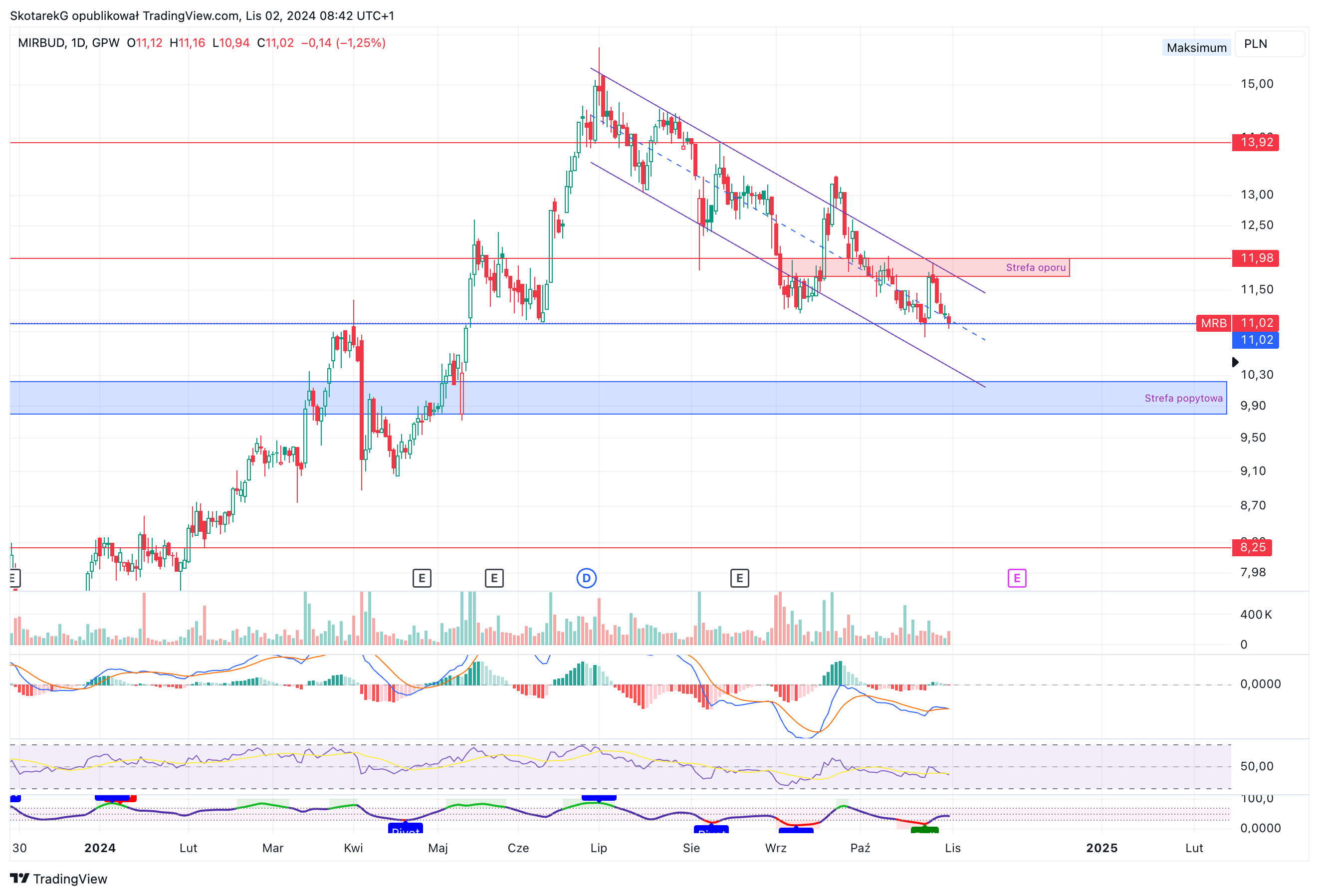Select the Strefa popytowa zone label
Viewport: 1319px width, 896px height.
(x=1183, y=398)
